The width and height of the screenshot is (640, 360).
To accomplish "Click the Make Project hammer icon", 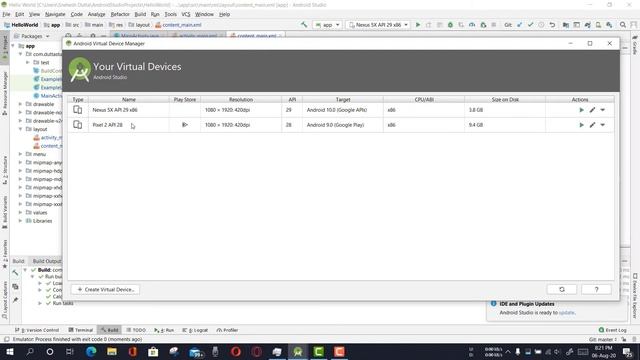I will 304,25.
